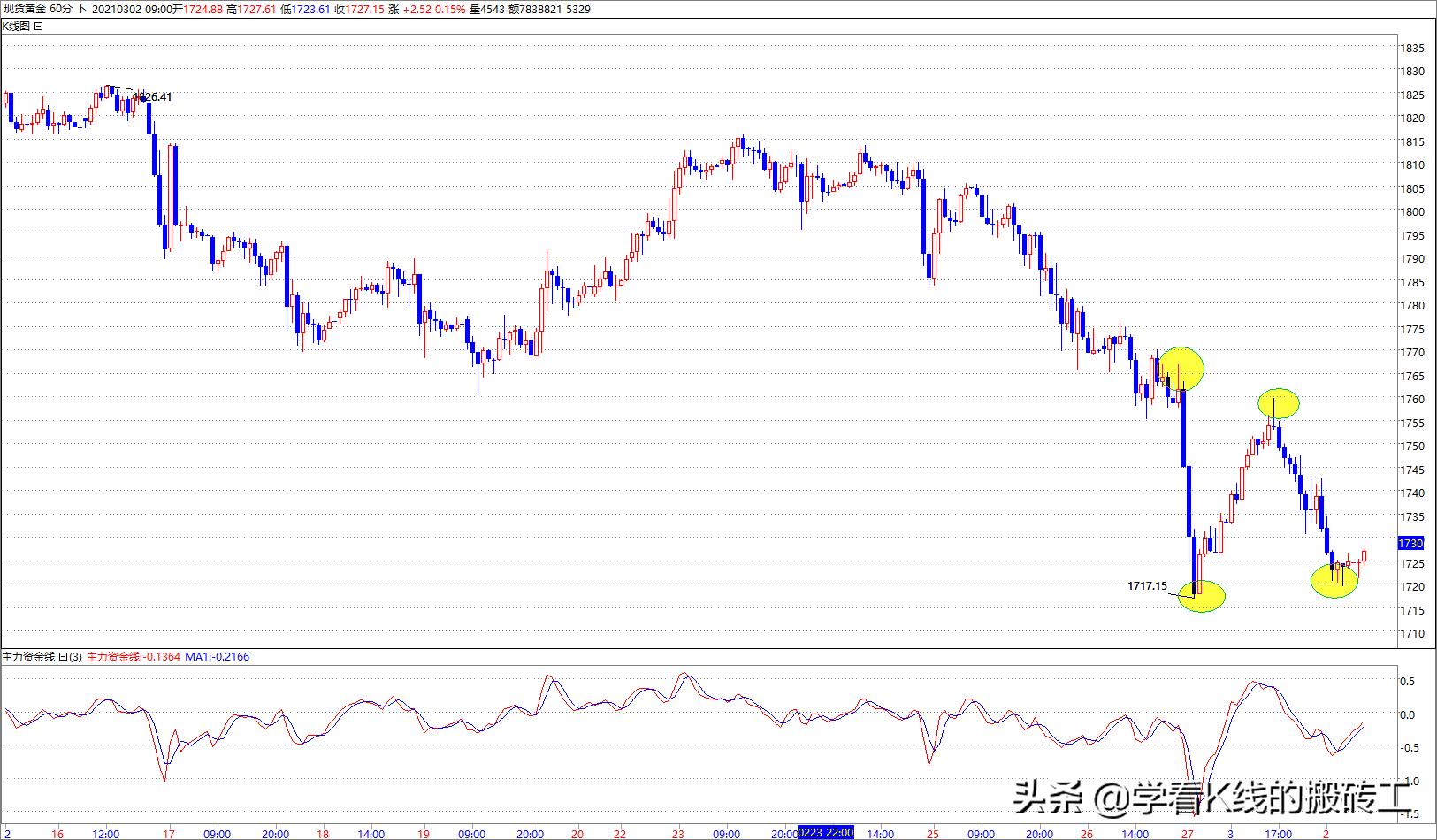Click the 1760 price axis label
Viewport: 1437px width, 840px height.
pos(1411,400)
